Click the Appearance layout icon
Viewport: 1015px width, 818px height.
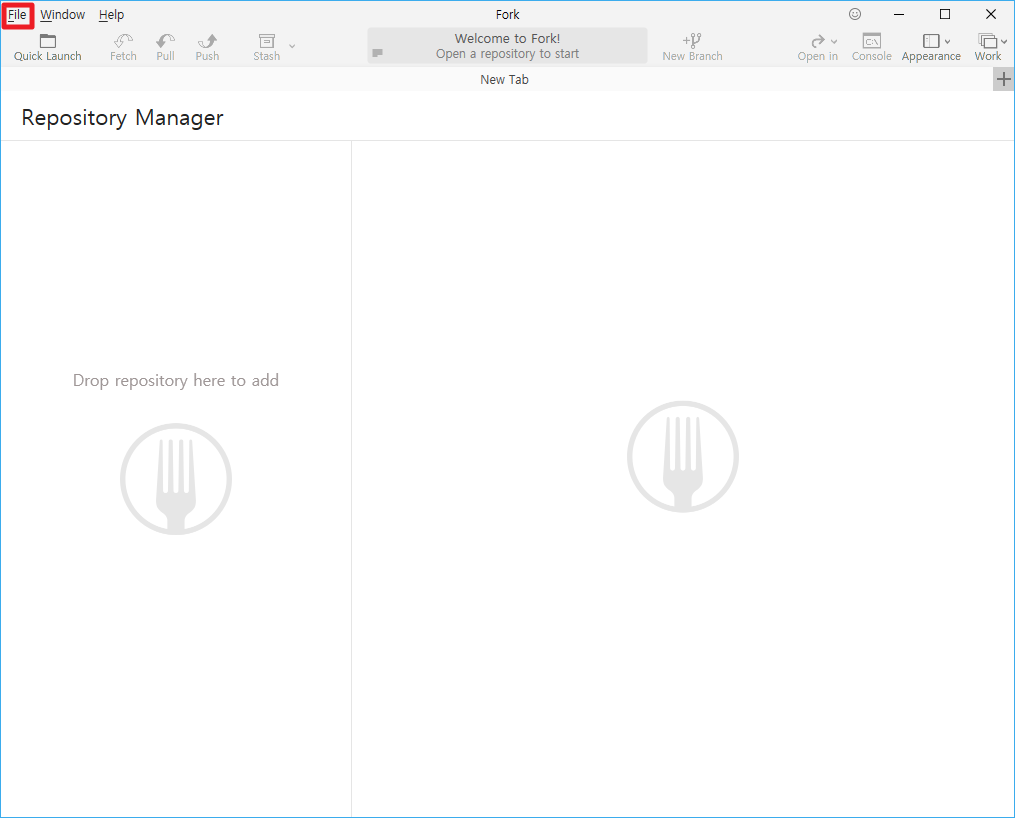tap(931, 41)
